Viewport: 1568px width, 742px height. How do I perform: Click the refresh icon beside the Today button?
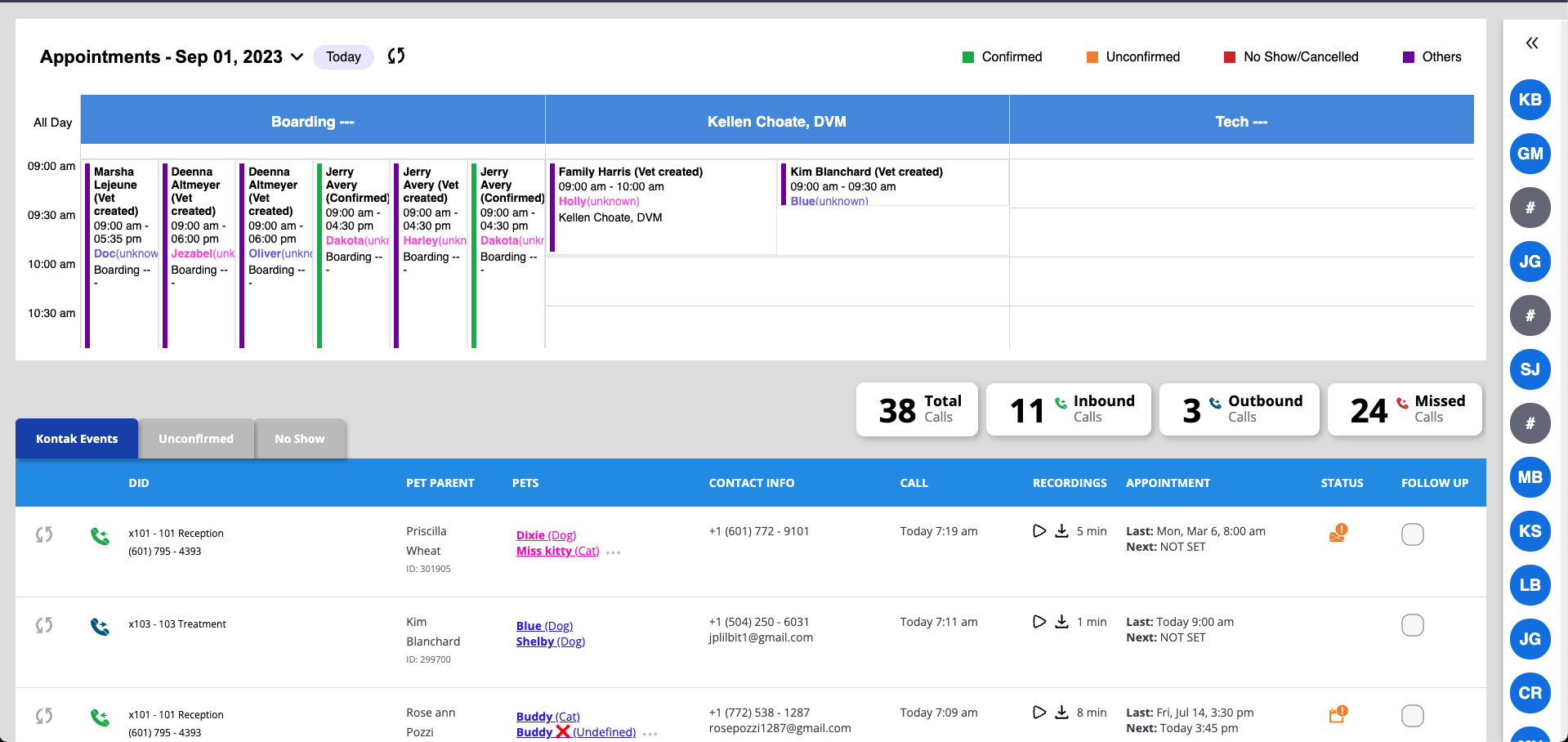(396, 56)
